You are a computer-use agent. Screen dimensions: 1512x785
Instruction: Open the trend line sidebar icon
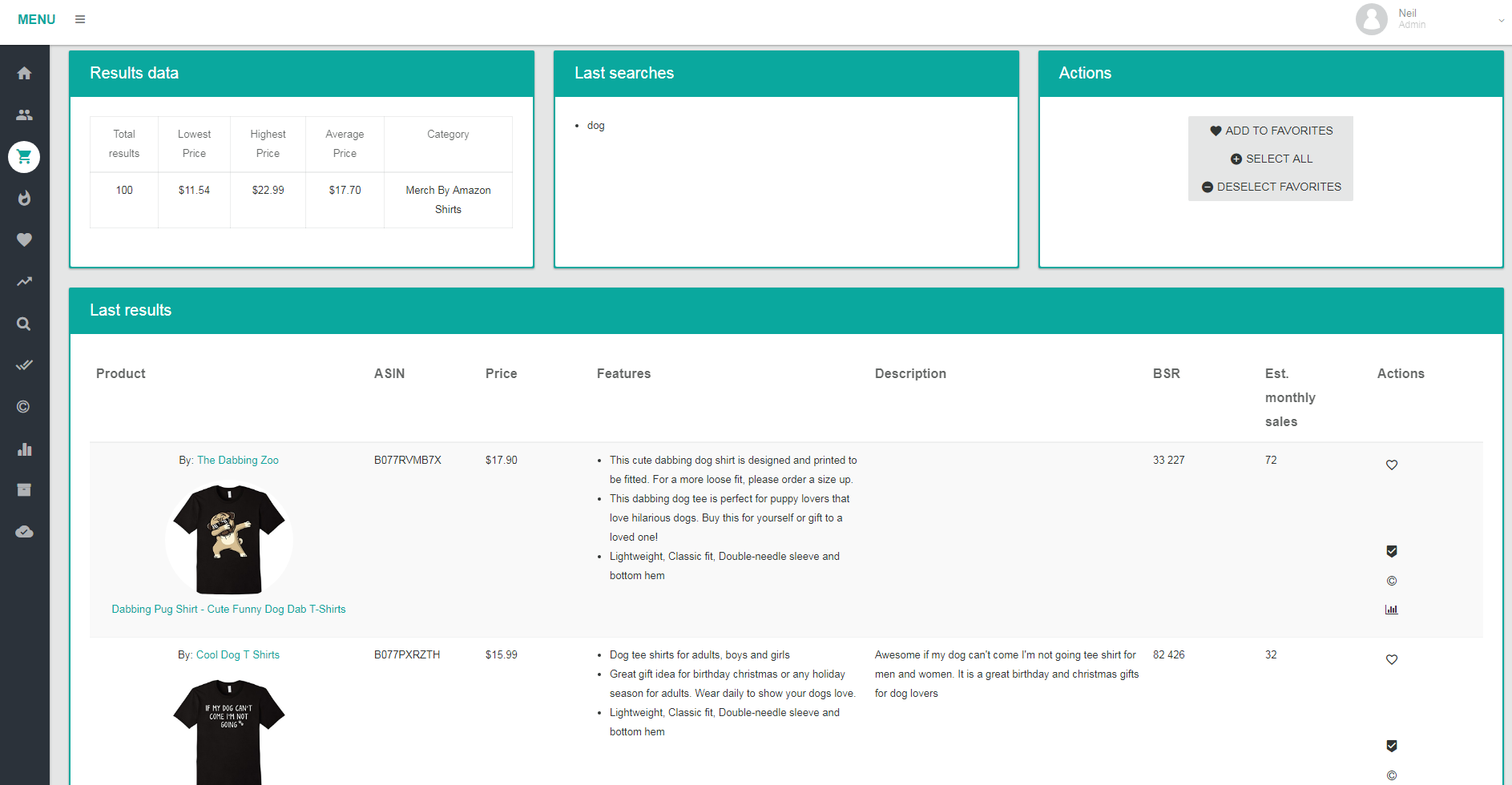[x=24, y=281]
